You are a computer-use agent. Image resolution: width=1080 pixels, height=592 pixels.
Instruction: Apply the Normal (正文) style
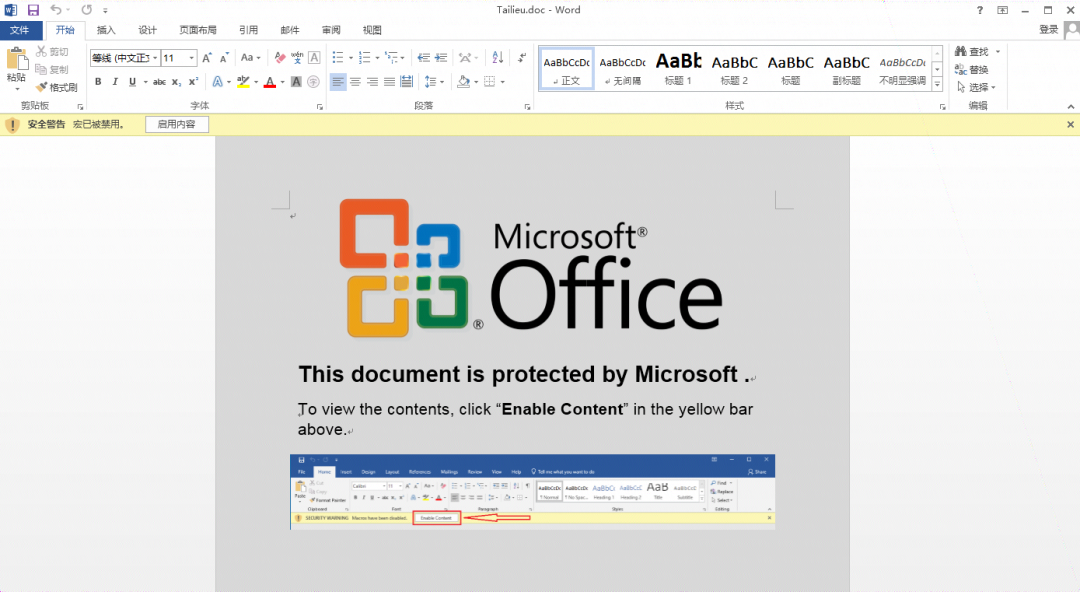(x=566, y=69)
